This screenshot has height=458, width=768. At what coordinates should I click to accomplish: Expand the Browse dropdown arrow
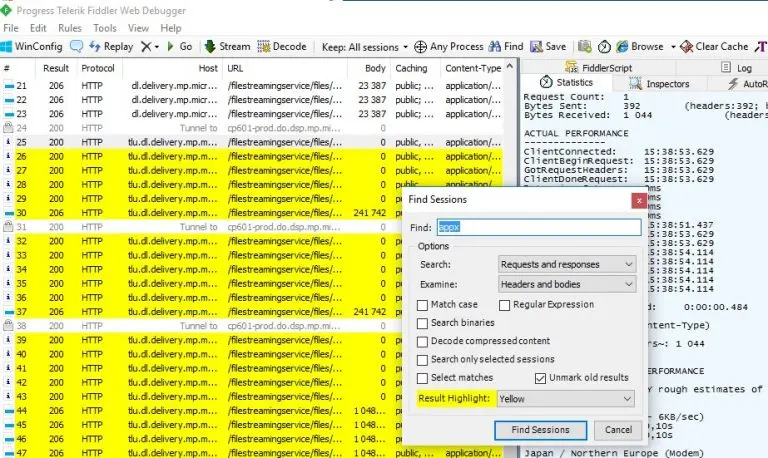click(673, 47)
